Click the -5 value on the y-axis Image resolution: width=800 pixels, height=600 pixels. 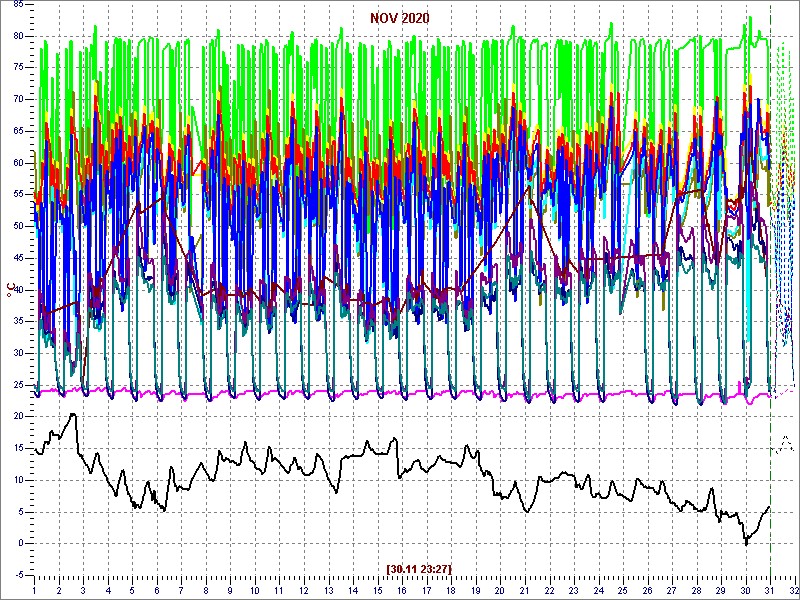[x=18, y=575]
